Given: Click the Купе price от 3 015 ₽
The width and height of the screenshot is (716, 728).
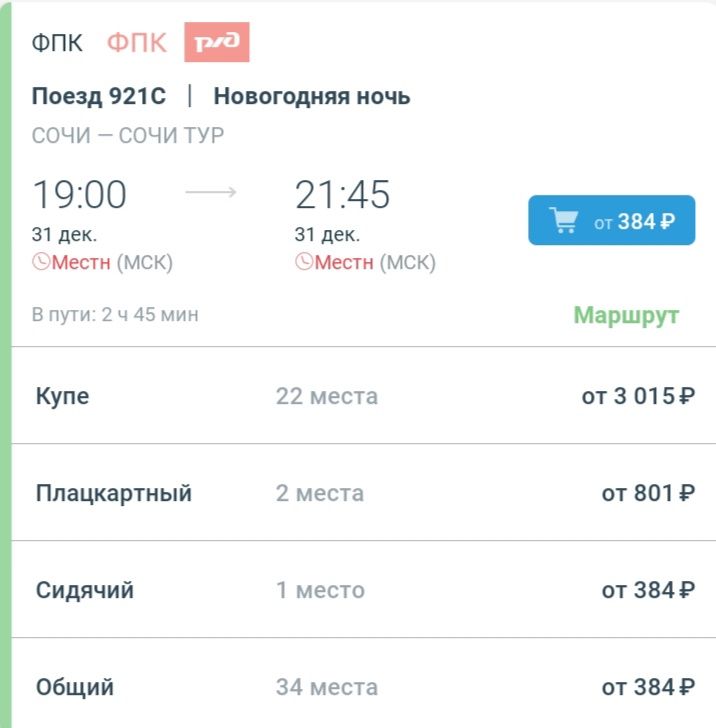Looking at the screenshot, I should [638, 396].
